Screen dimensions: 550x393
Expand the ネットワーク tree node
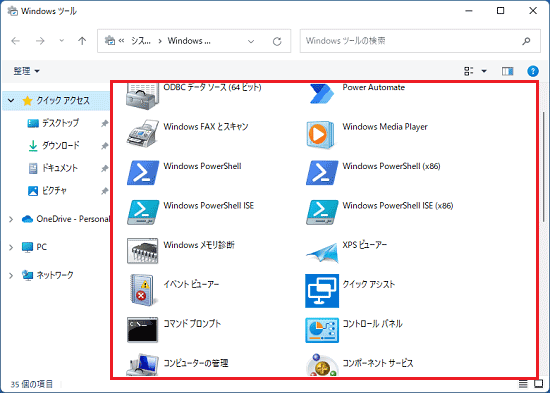tap(11, 275)
